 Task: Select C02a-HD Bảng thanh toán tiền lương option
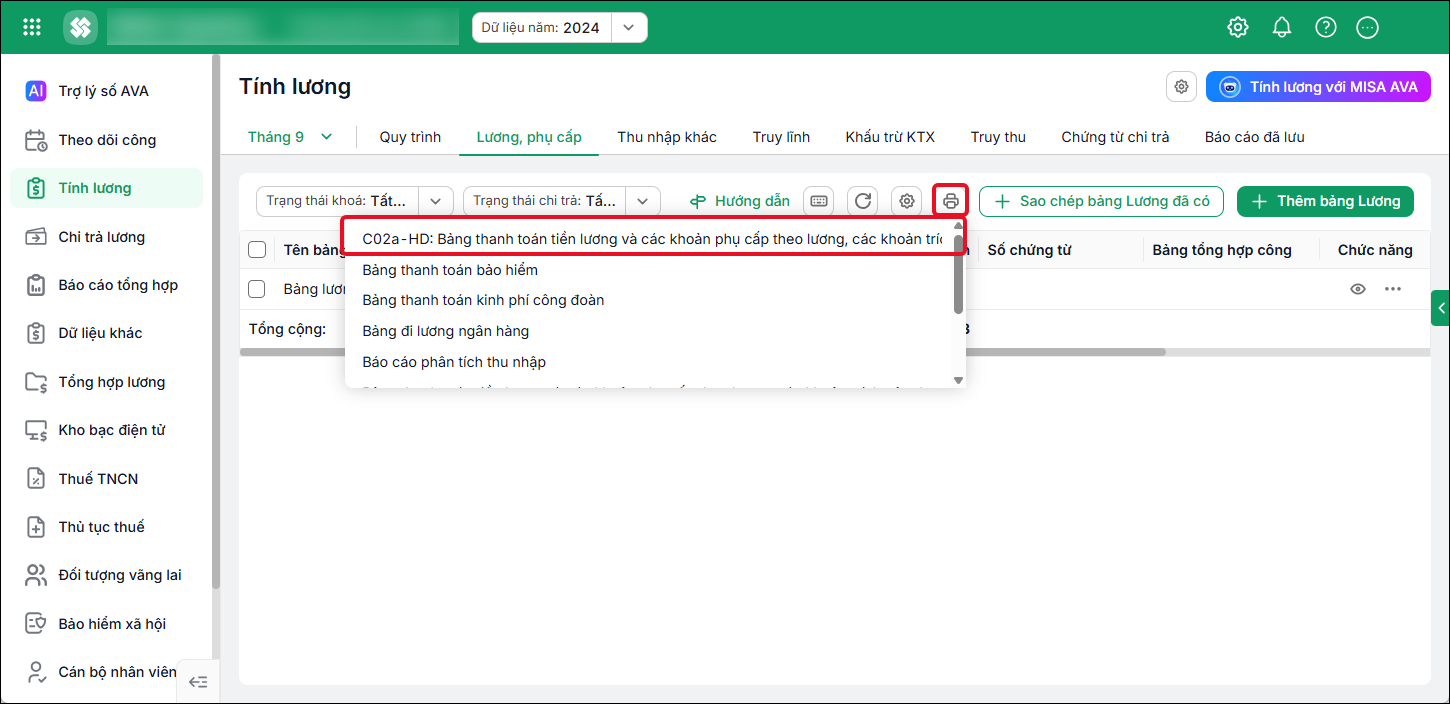[x=650, y=239]
